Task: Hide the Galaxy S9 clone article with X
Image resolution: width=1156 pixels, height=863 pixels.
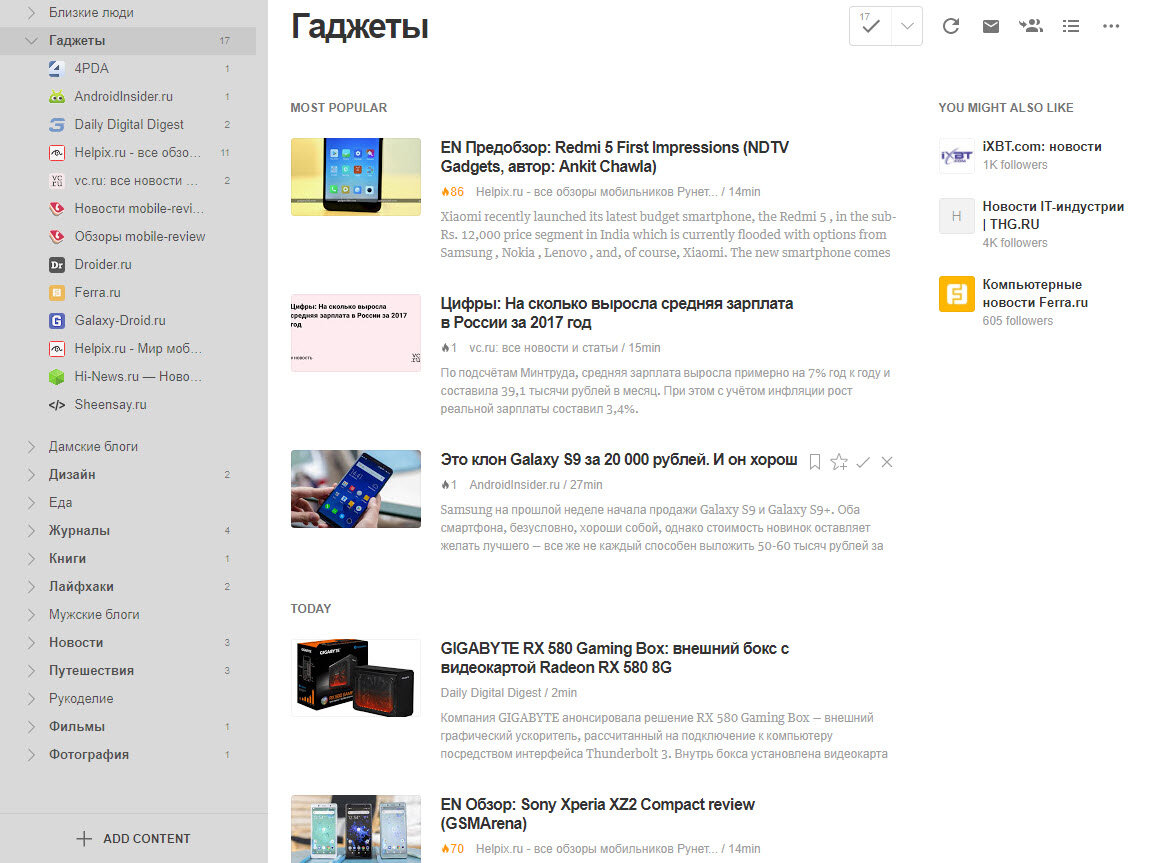Action: tap(887, 462)
